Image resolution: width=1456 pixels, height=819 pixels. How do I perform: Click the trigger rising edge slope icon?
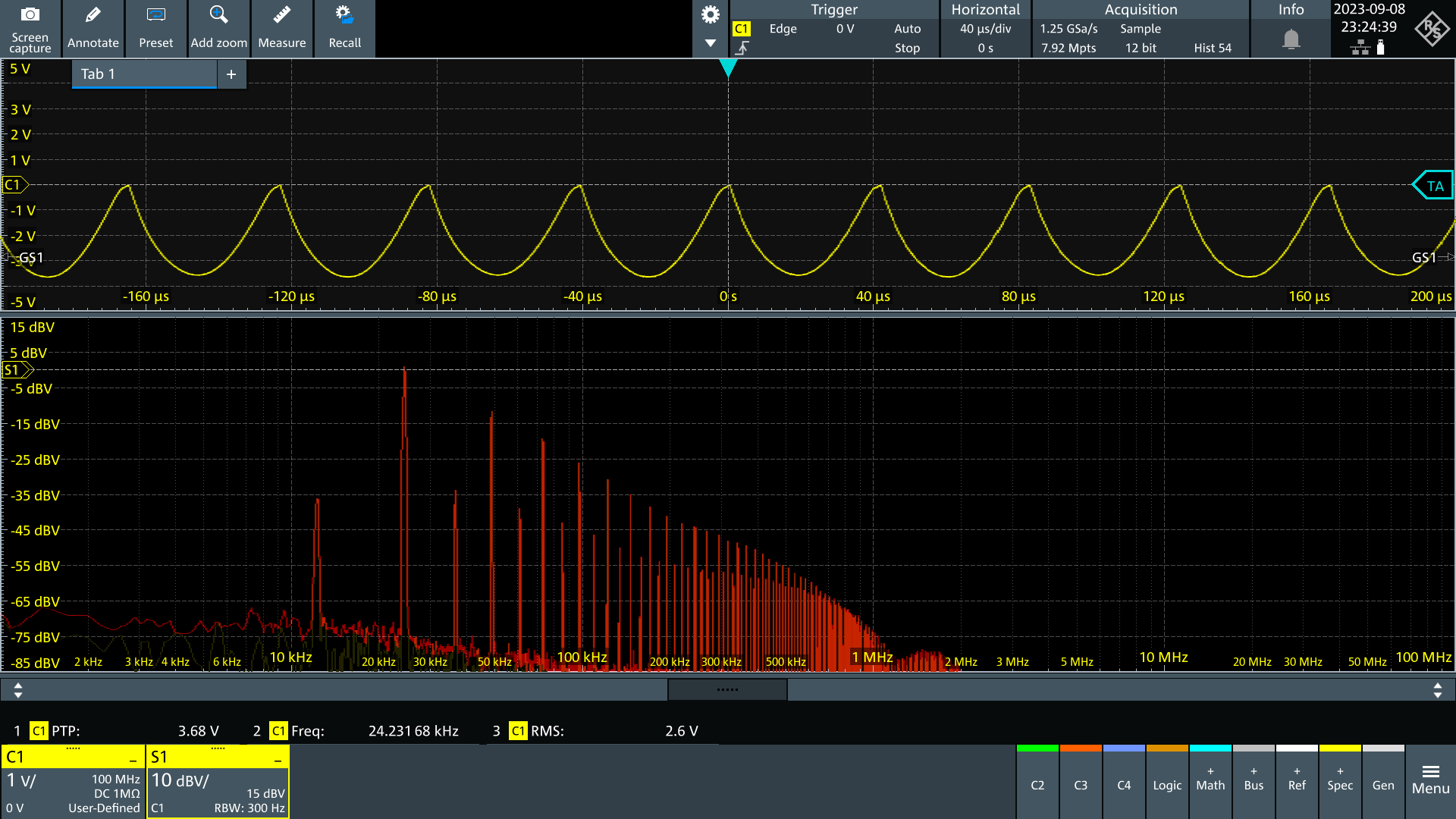(742, 48)
